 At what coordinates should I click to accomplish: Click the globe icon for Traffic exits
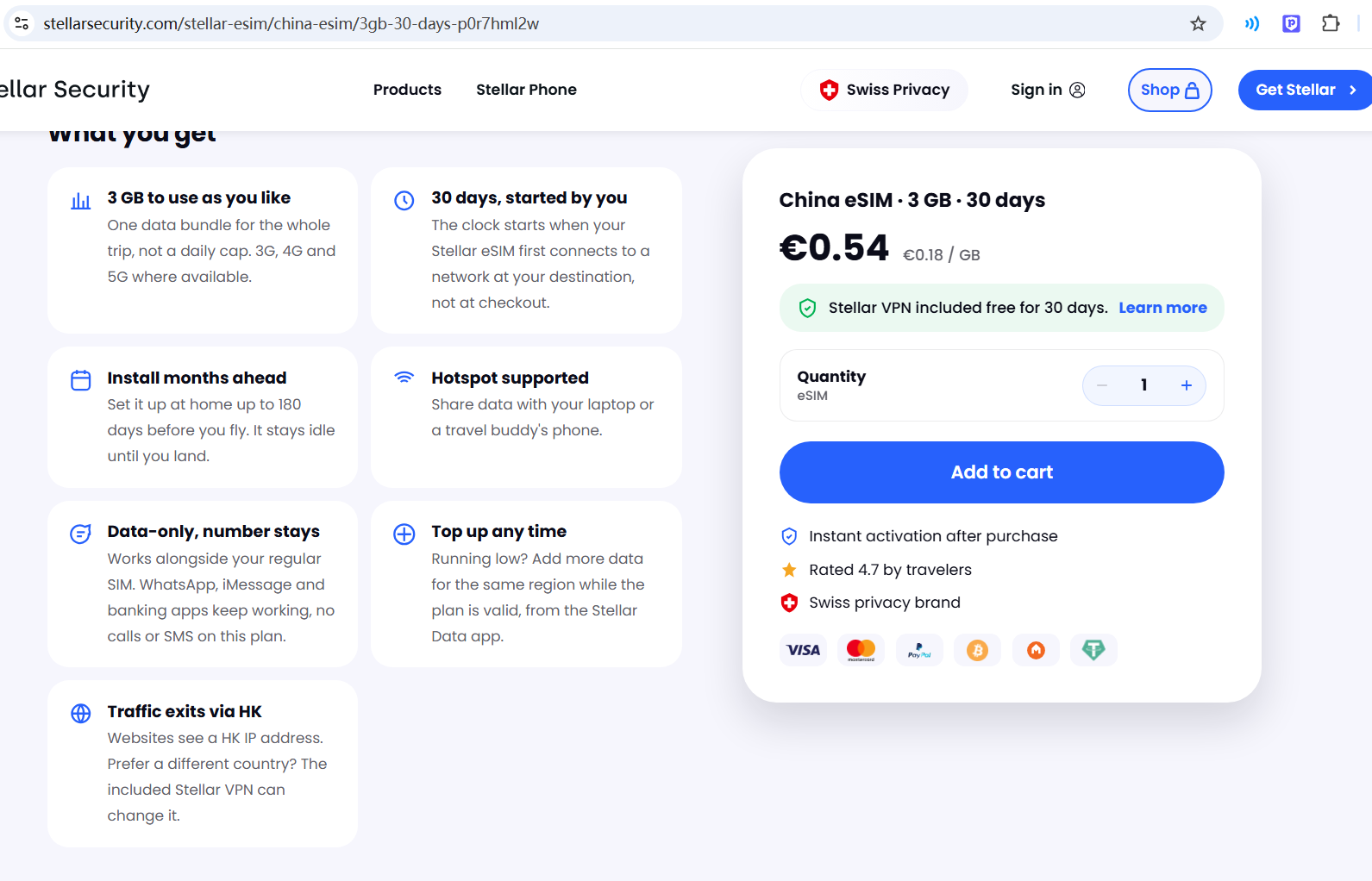(x=81, y=714)
